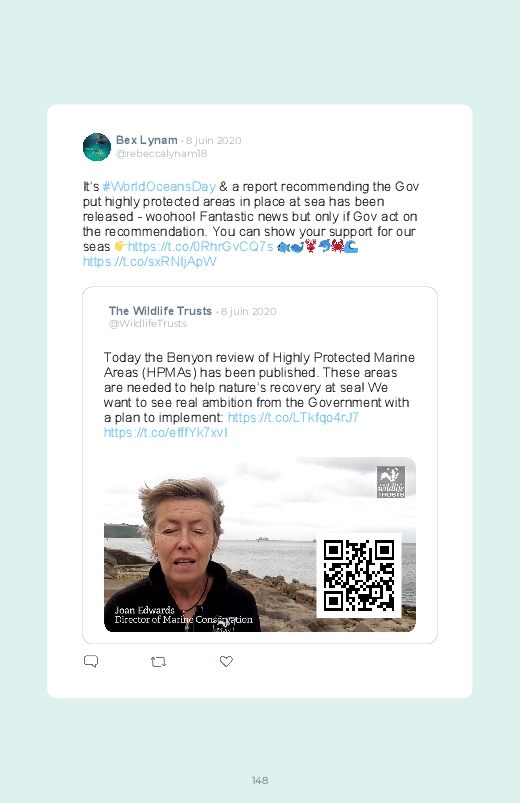Open the #WorldOceansDay hashtag
Image resolution: width=520 pixels, height=803 pixels.
[159, 186]
